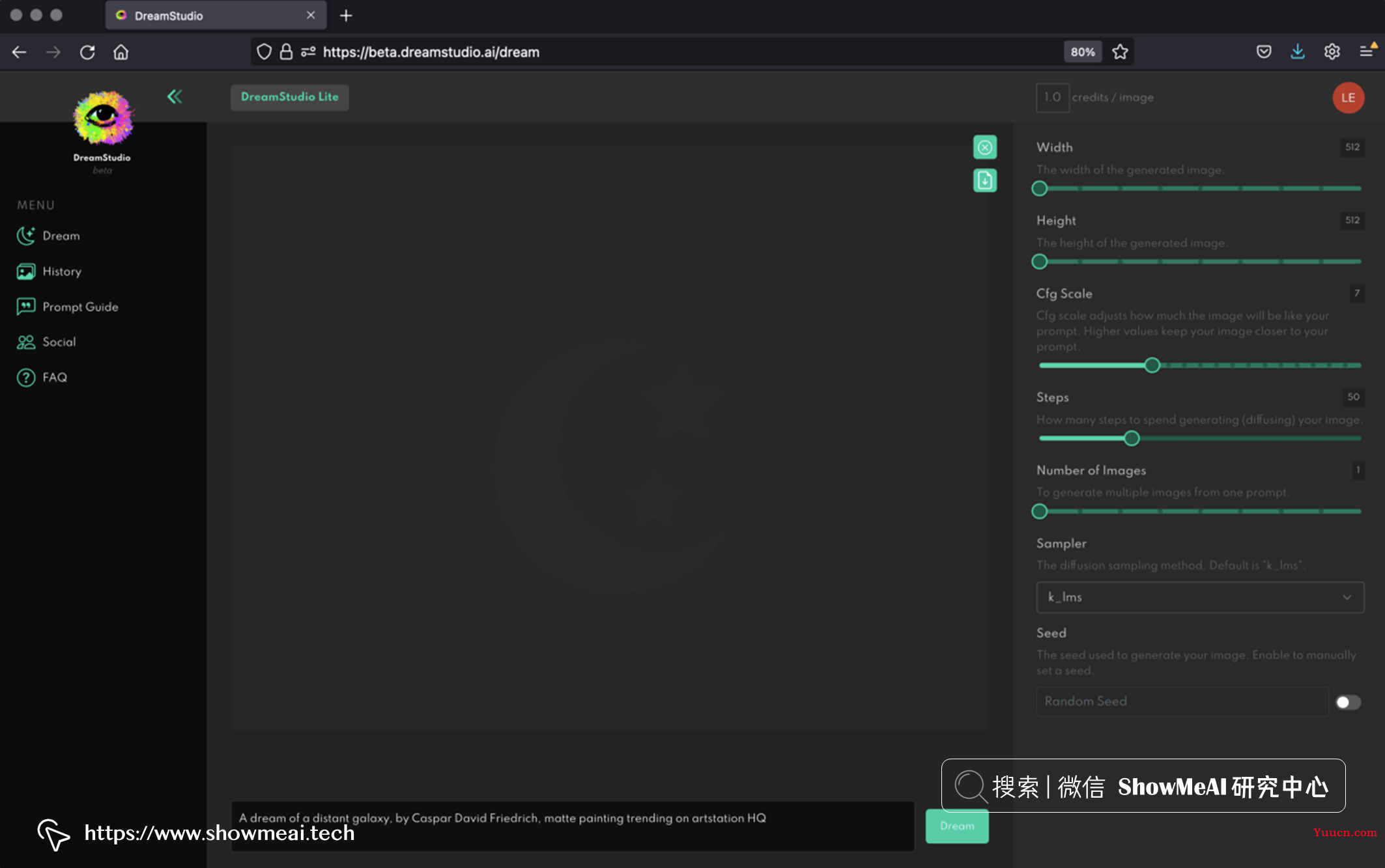Focus the Random Seed input field
This screenshot has width=1385, height=868.
1182,701
